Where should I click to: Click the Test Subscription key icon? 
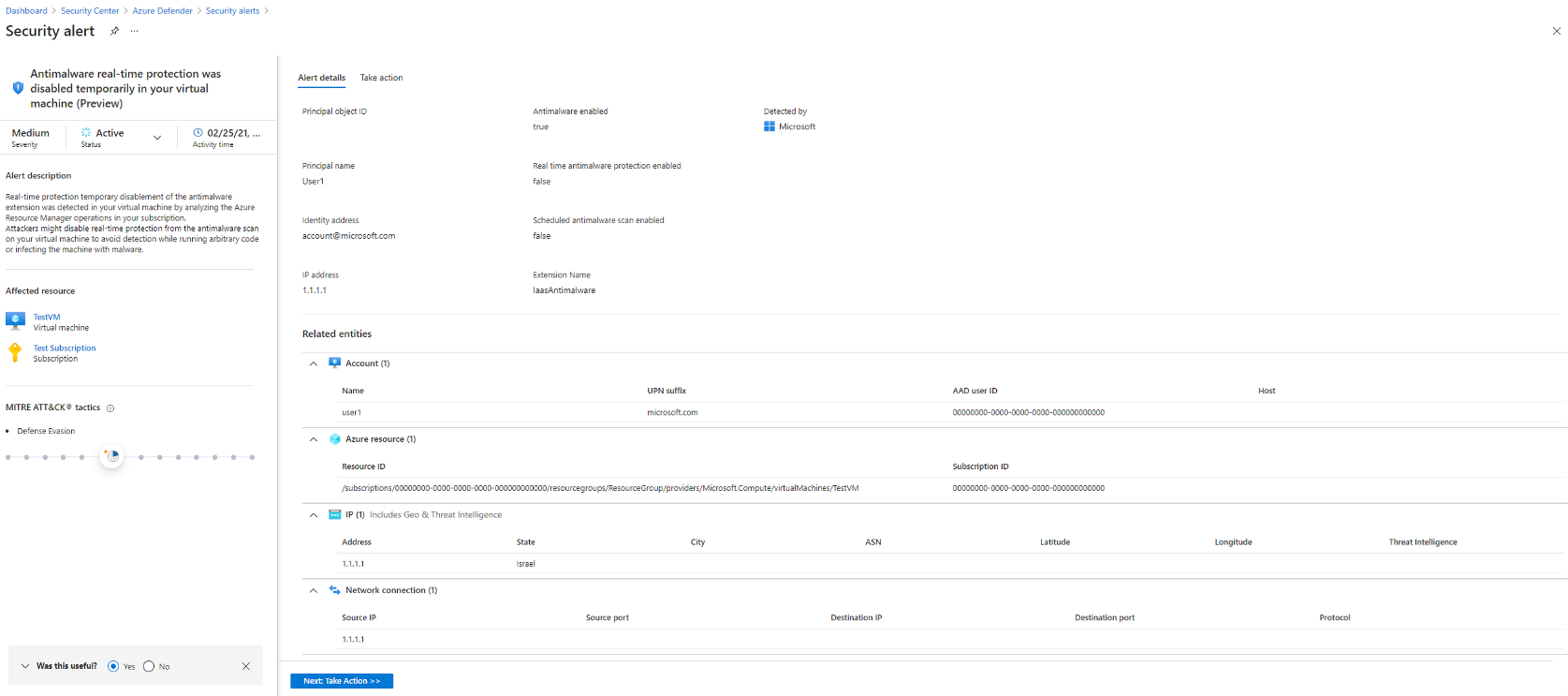pyautogui.click(x=15, y=352)
